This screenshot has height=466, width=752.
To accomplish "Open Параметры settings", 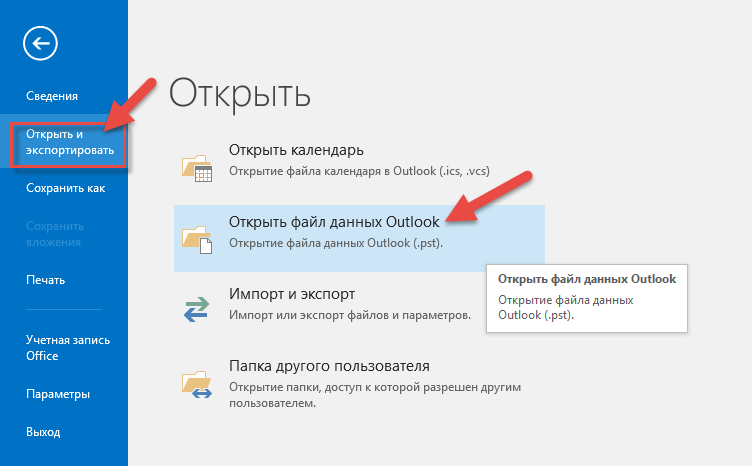I will [58, 394].
